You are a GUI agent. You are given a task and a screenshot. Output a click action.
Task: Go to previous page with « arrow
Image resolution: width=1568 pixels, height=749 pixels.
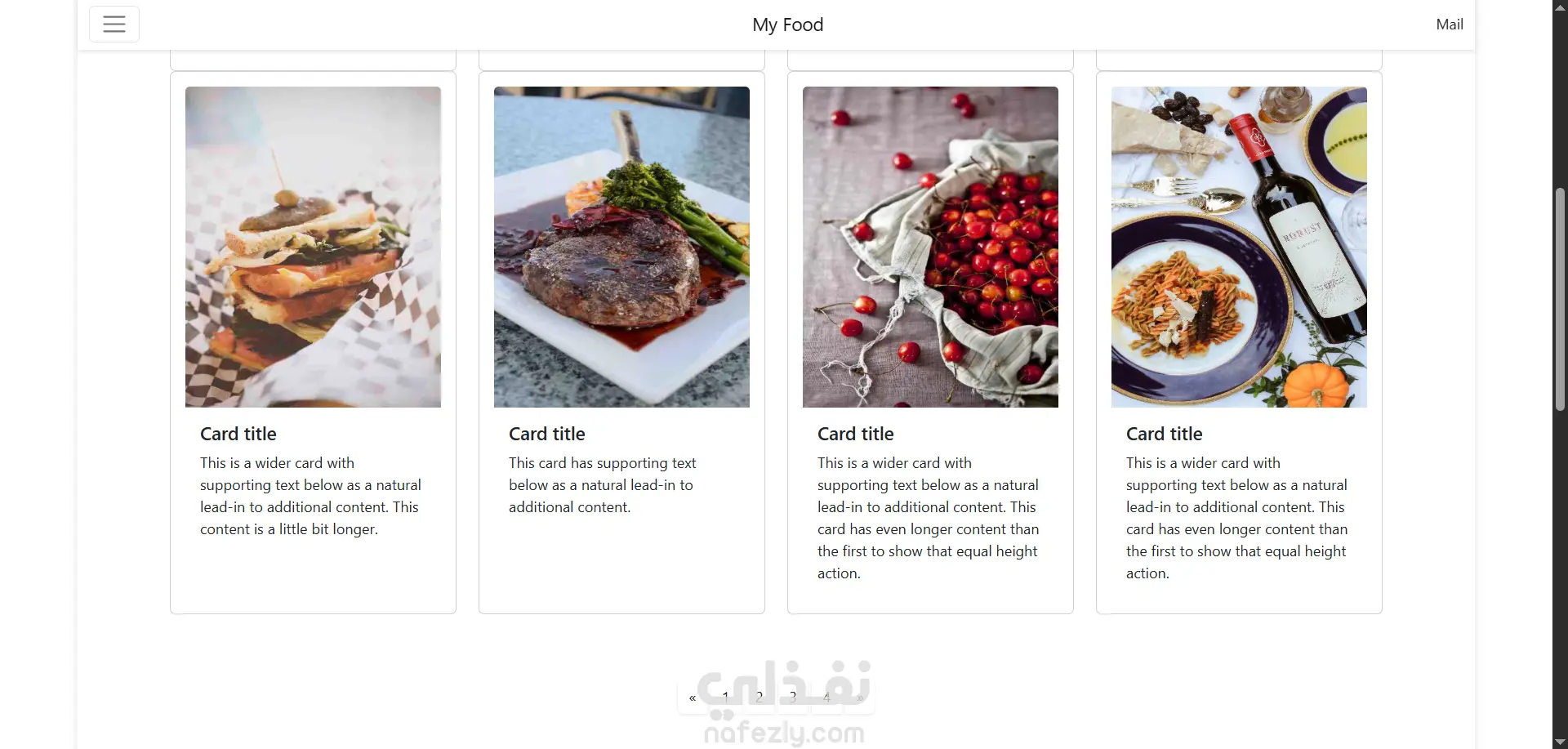[x=693, y=698]
